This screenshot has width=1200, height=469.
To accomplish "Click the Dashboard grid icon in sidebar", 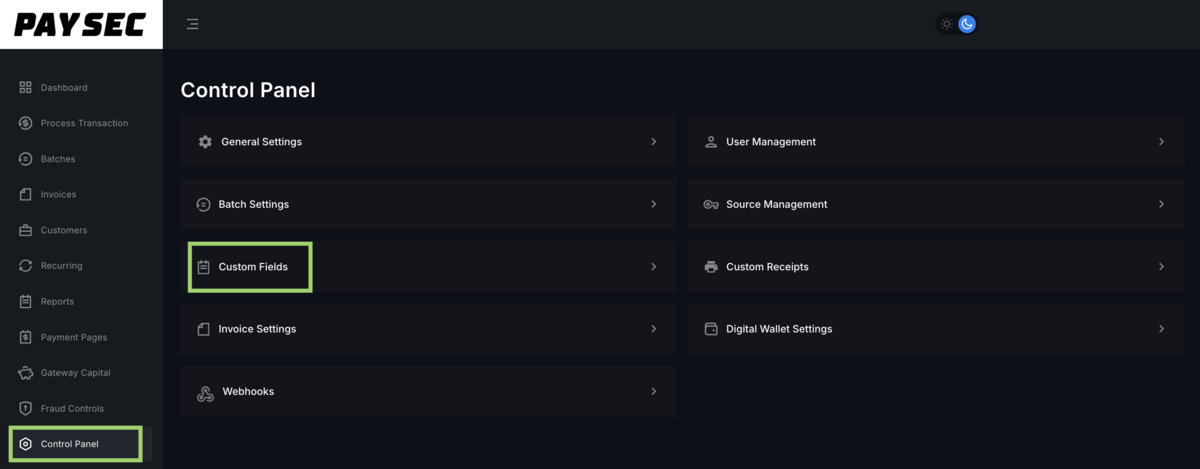I will coord(26,88).
